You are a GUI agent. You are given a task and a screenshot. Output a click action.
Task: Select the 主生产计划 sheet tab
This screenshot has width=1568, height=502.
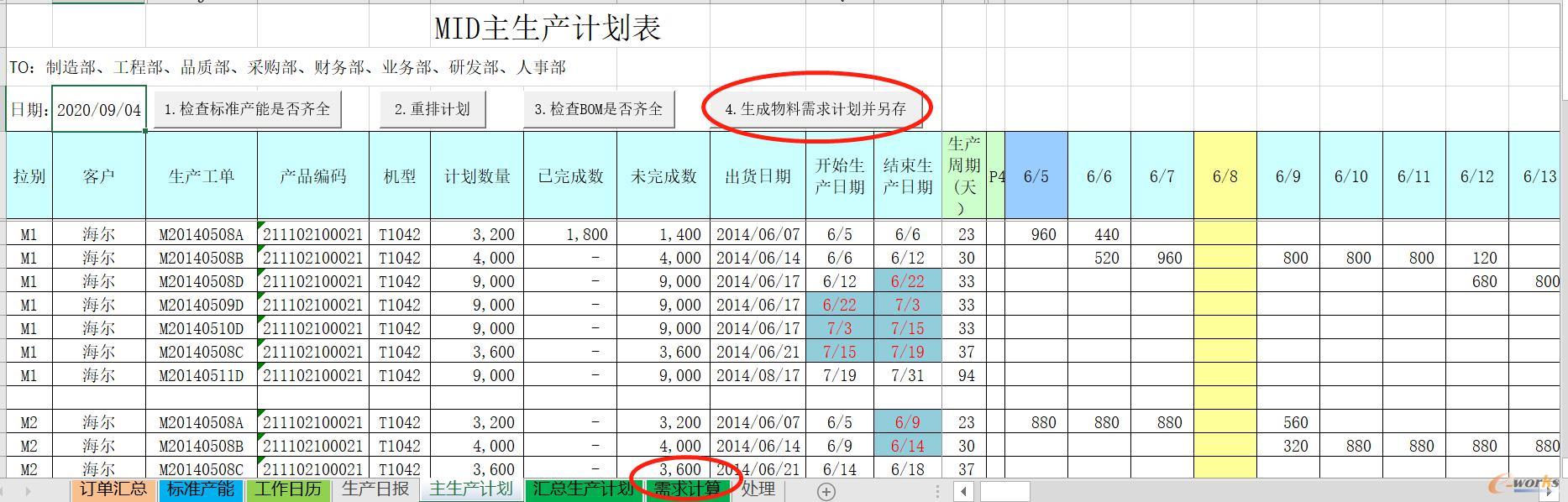coord(470,489)
